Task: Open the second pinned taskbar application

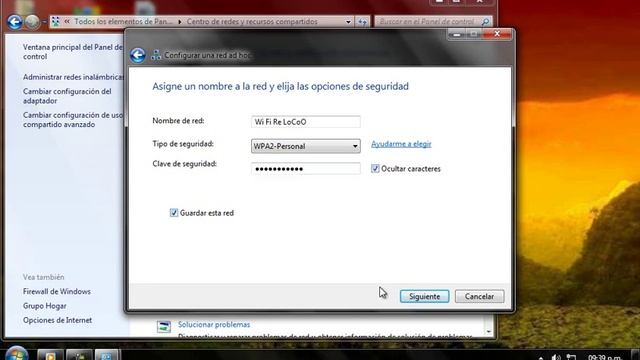Action: click(x=78, y=355)
